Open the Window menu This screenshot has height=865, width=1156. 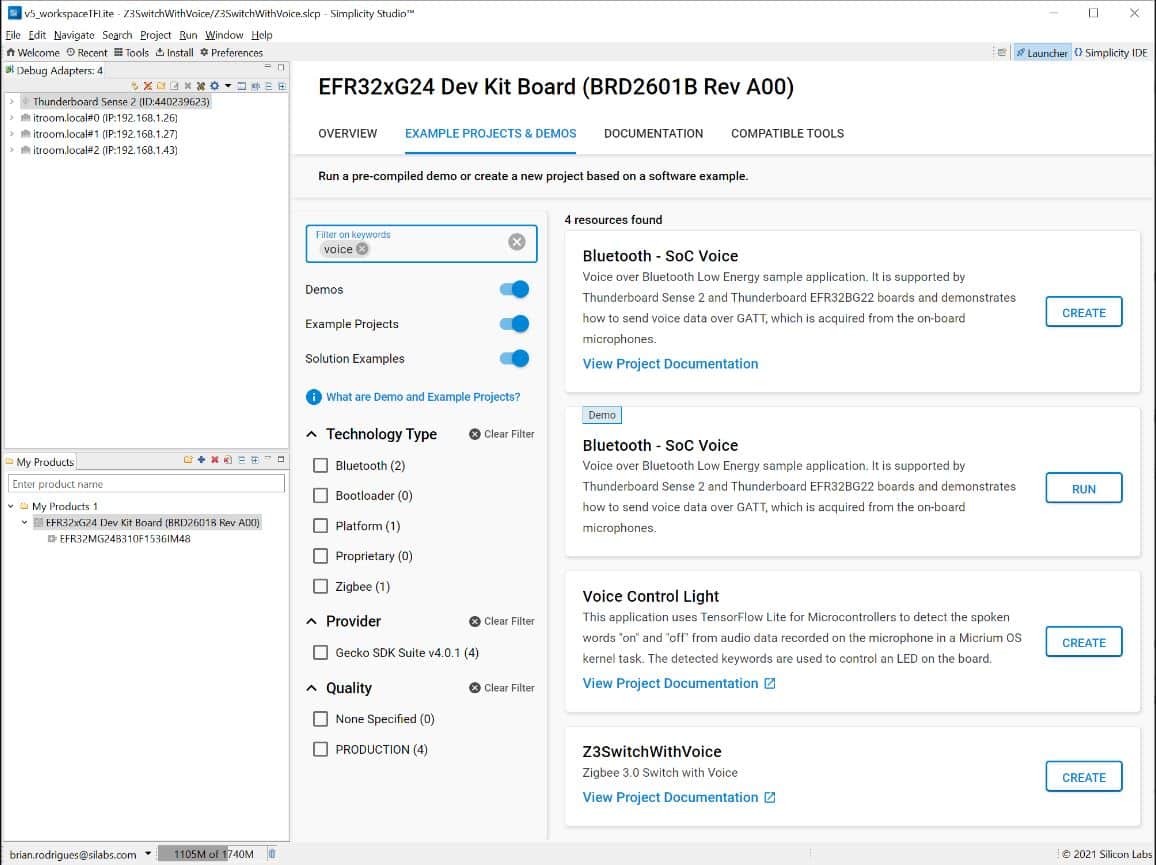coord(224,35)
